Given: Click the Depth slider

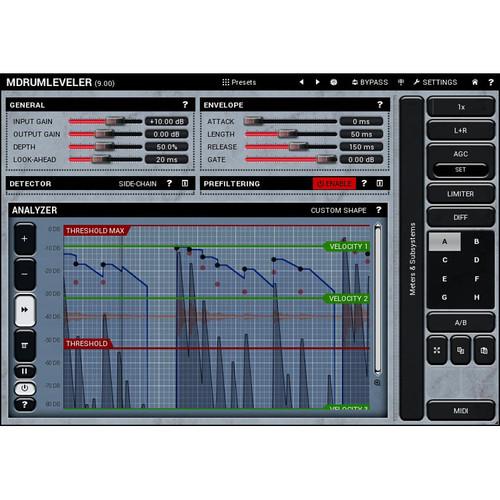Looking at the screenshot, I should pos(105,147).
